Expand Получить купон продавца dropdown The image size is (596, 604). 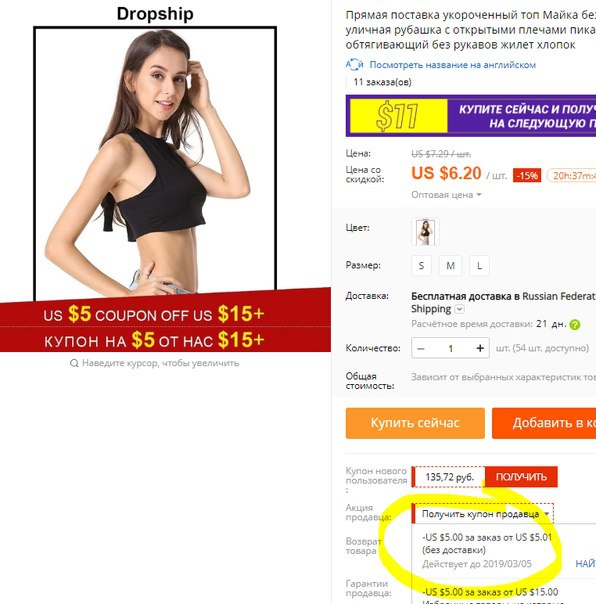click(484, 514)
